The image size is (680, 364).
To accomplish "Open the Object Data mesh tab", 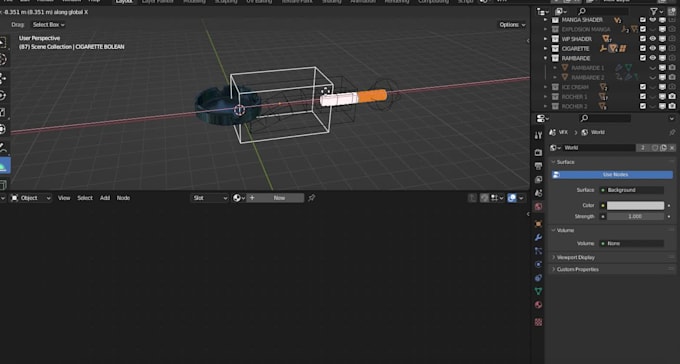I will [538, 291].
